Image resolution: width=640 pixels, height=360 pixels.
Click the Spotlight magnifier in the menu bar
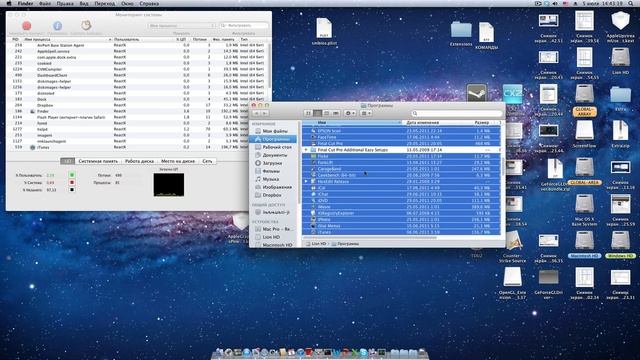(x=631, y=4)
